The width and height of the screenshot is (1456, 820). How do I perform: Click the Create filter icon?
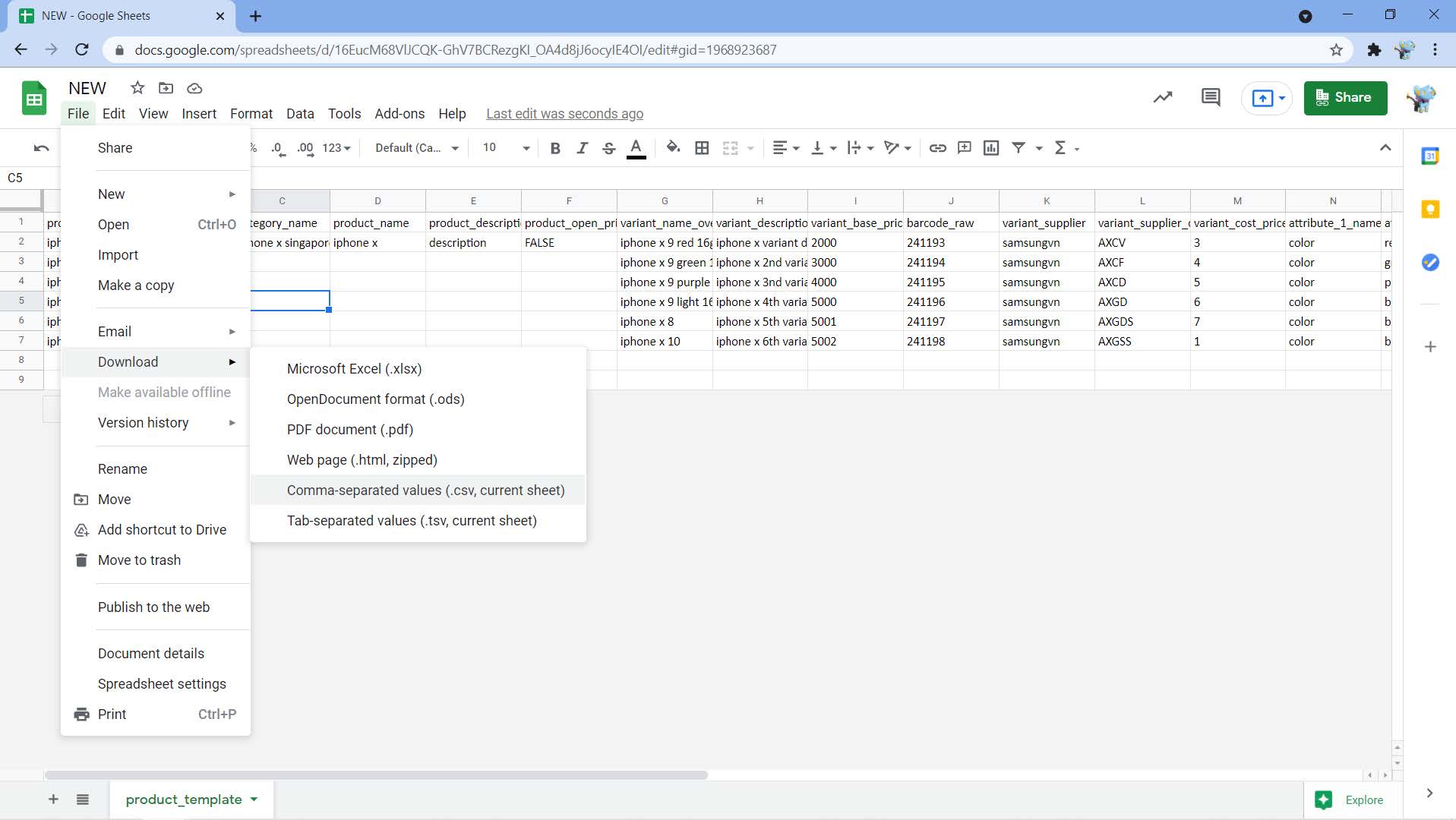(1019, 148)
